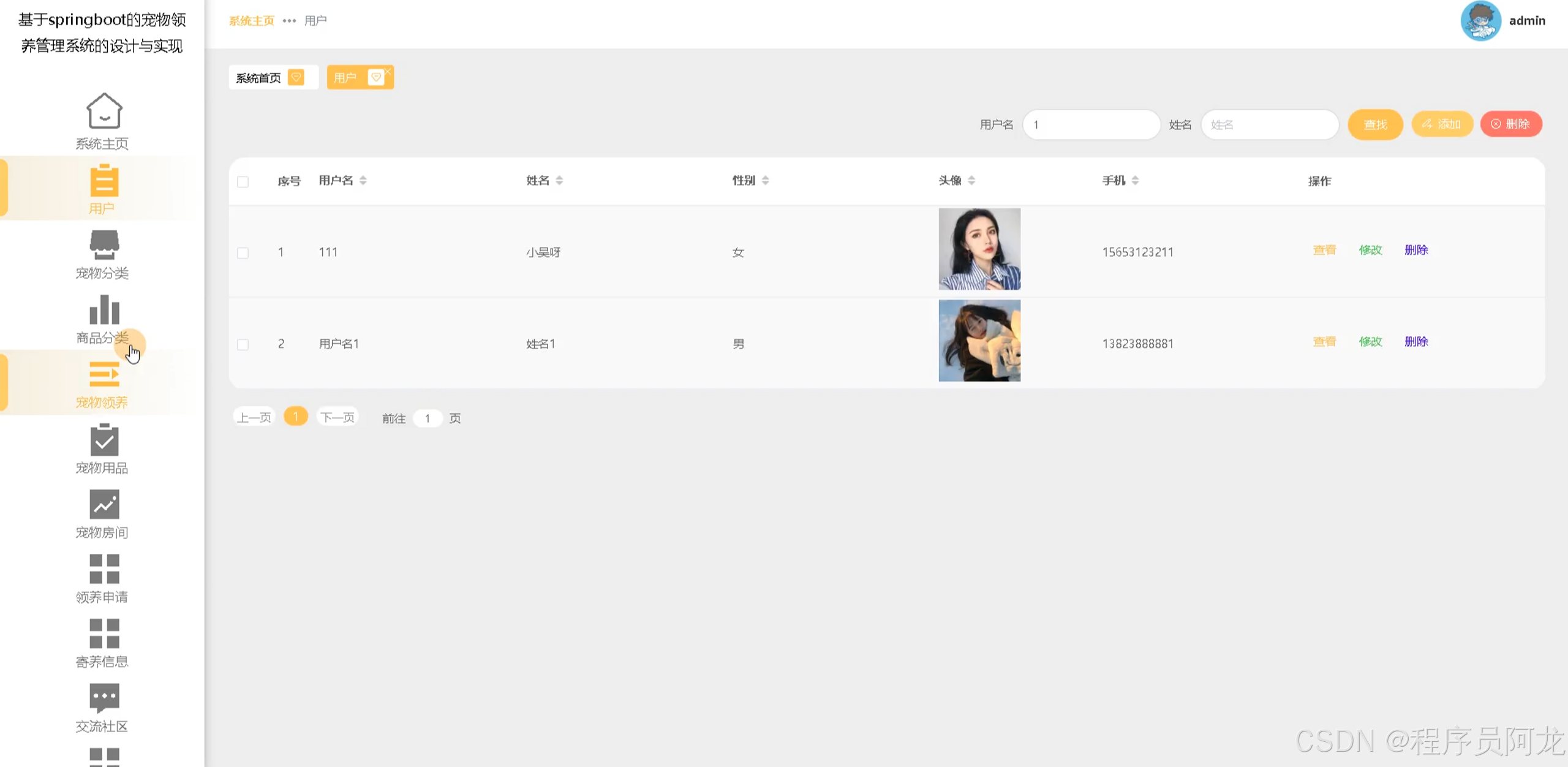Sort by the 性别 column arrows
The width and height of the screenshot is (1568, 767).
pos(766,181)
